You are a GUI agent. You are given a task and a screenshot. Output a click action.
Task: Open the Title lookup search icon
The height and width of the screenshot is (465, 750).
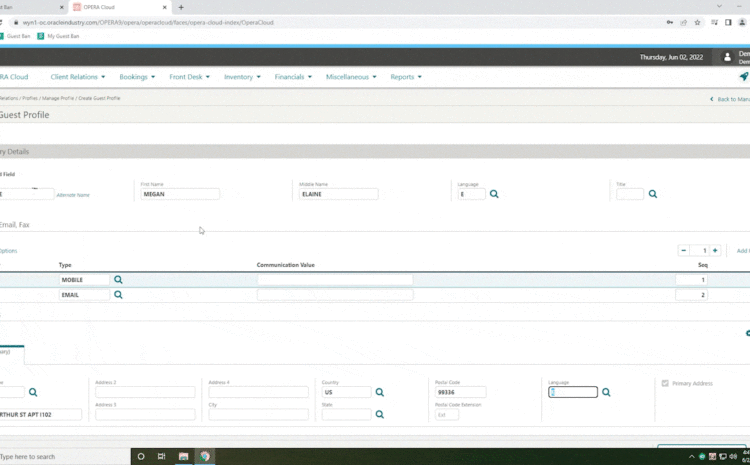click(653, 194)
